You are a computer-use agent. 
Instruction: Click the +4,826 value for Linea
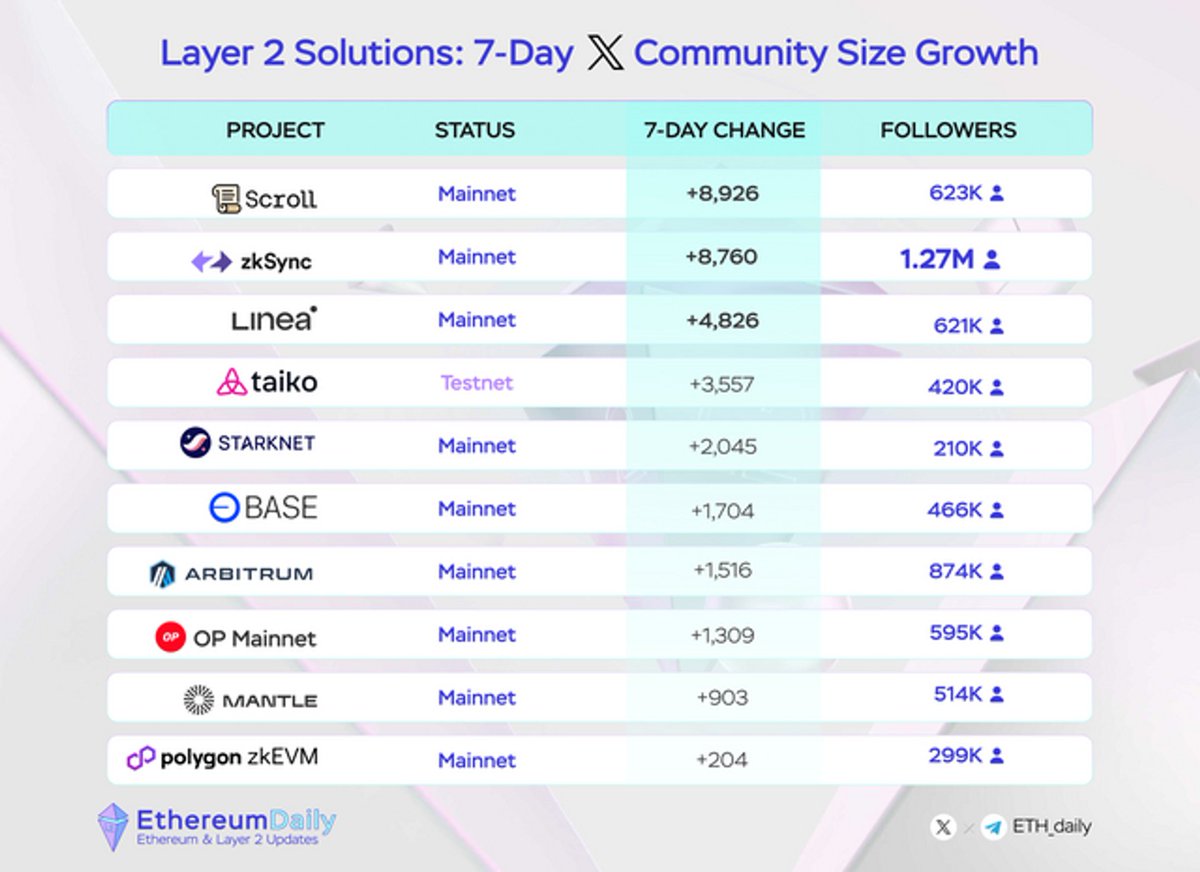tap(722, 321)
